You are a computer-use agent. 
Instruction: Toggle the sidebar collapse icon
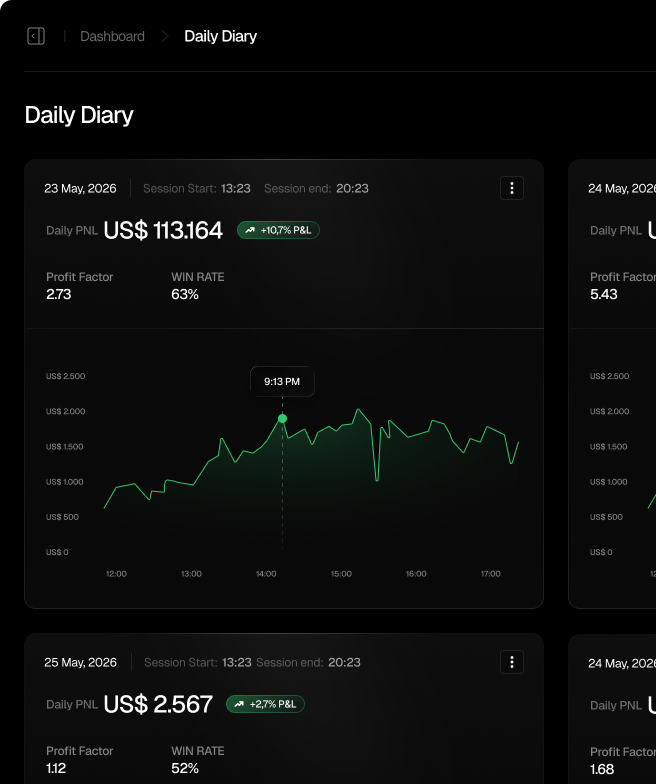36,36
